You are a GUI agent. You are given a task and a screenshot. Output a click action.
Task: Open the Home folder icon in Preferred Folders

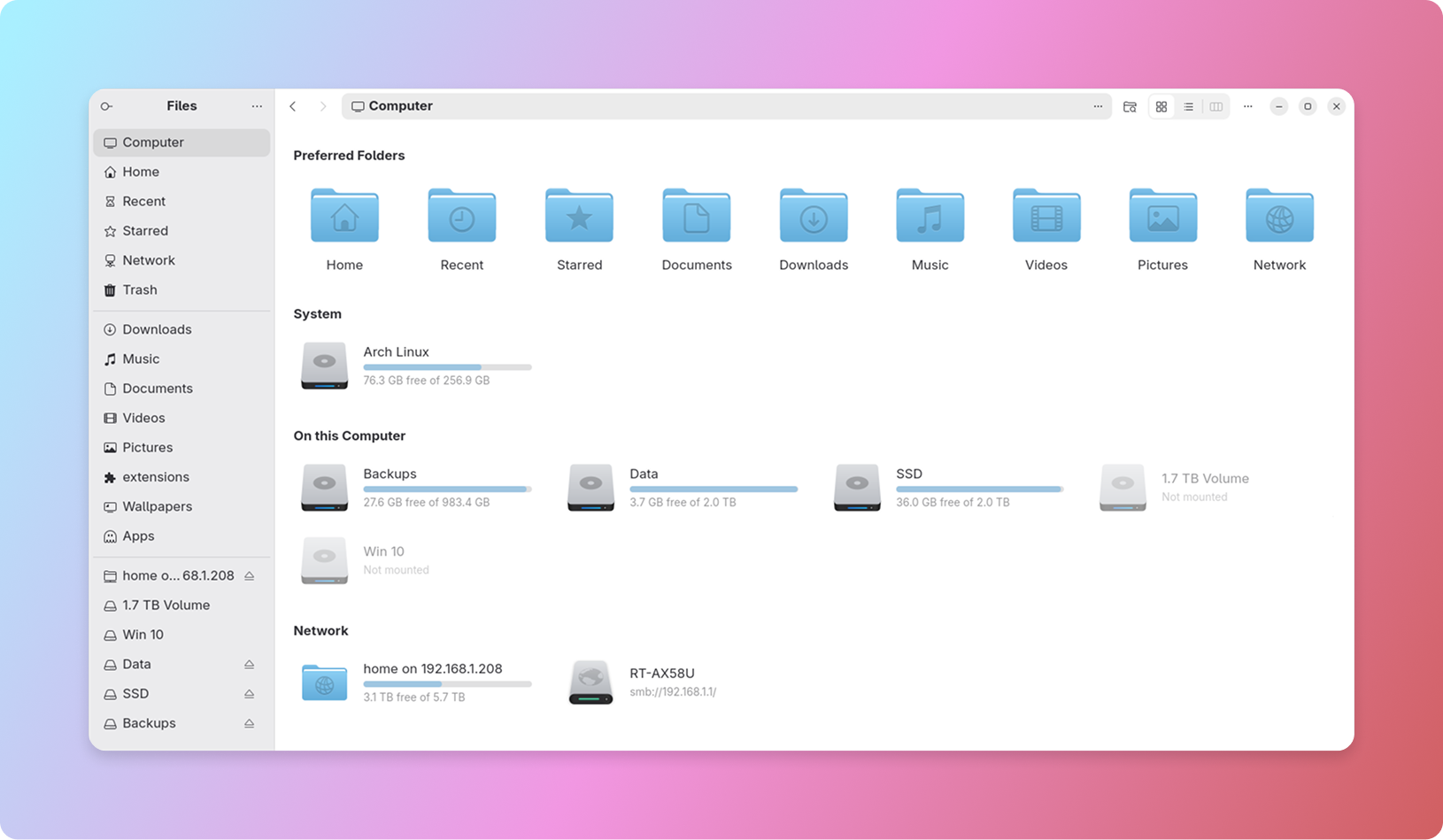tap(344, 215)
